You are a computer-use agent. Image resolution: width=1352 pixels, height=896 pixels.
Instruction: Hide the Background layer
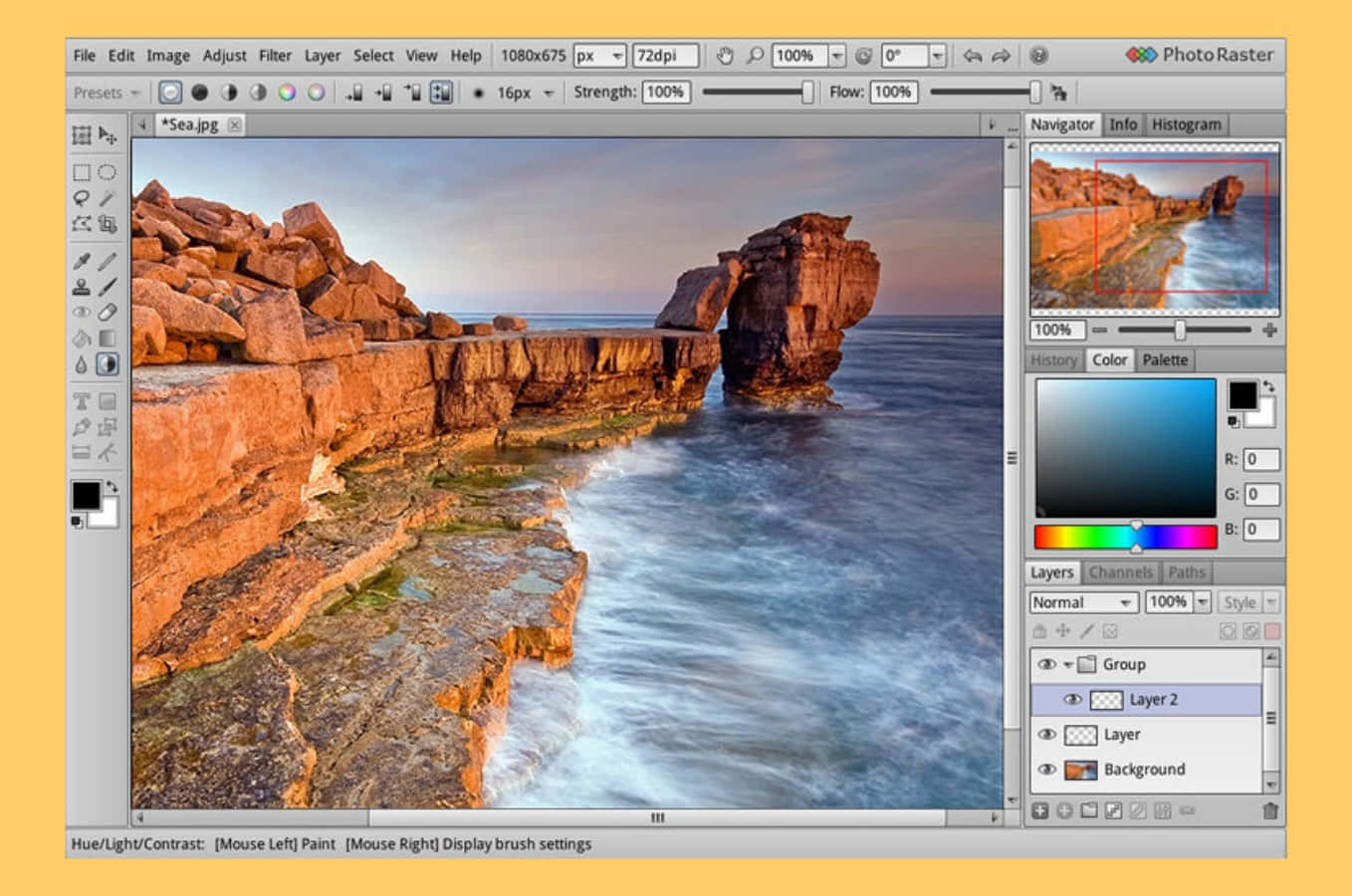click(x=1046, y=770)
